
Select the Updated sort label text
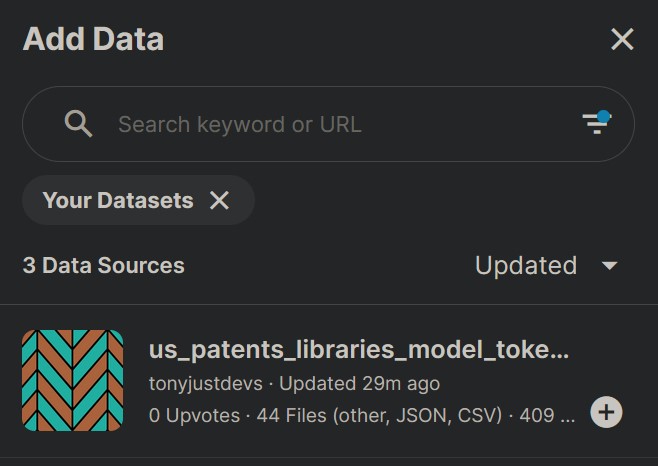526,265
